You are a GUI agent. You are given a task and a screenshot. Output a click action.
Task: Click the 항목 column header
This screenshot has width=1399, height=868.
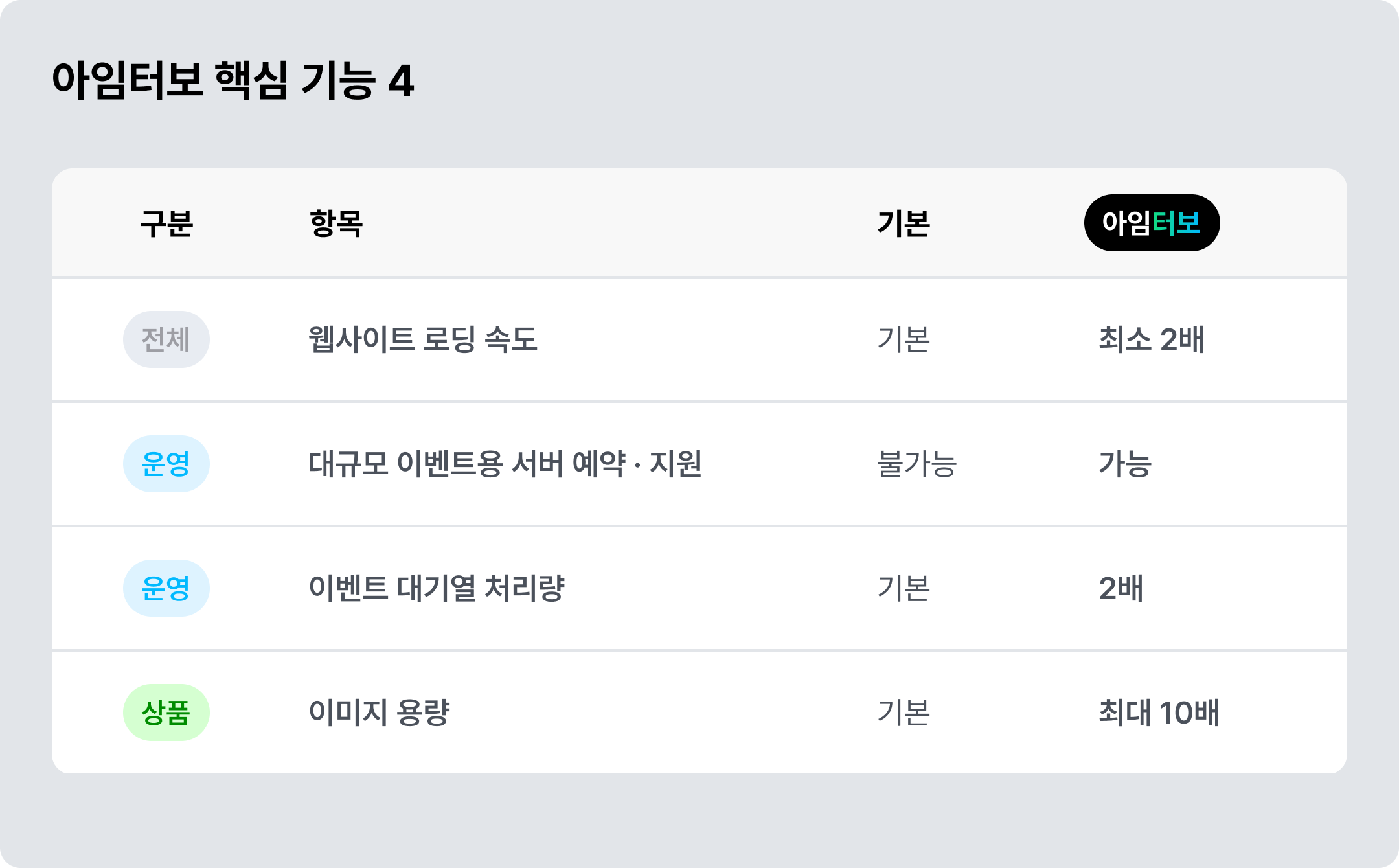(x=336, y=223)
